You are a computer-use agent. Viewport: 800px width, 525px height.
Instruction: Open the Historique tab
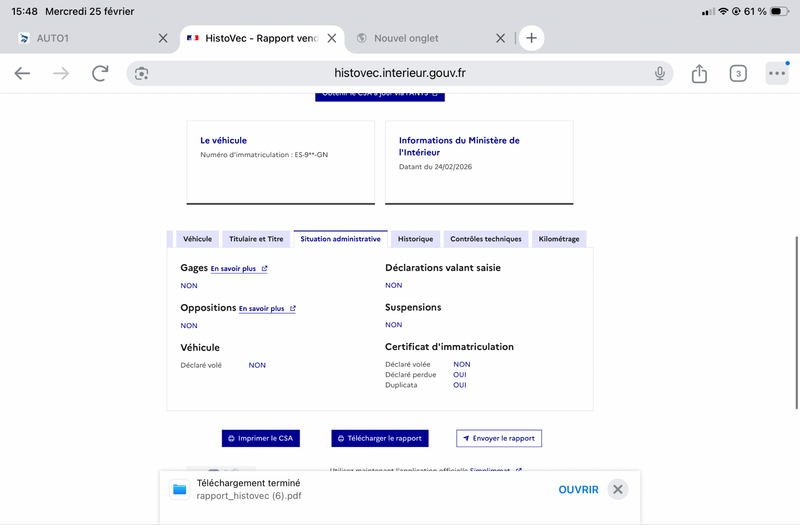click(415, 239)
